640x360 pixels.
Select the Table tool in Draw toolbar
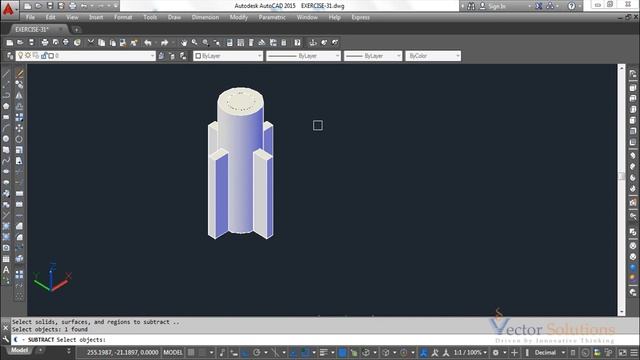click(x=6, y=259)
